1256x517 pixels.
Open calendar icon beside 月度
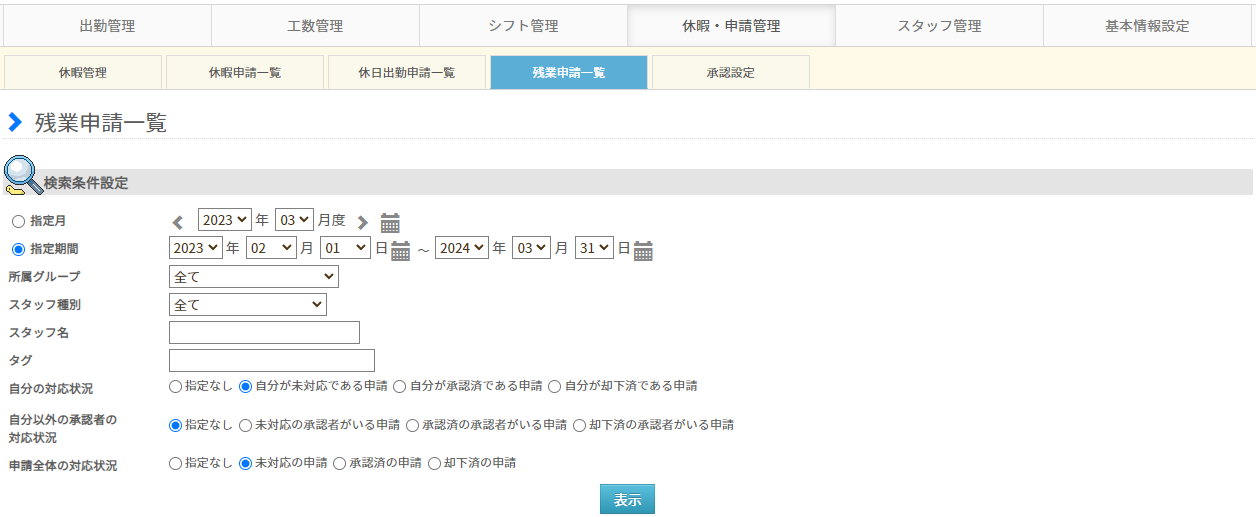pos(390,222)
